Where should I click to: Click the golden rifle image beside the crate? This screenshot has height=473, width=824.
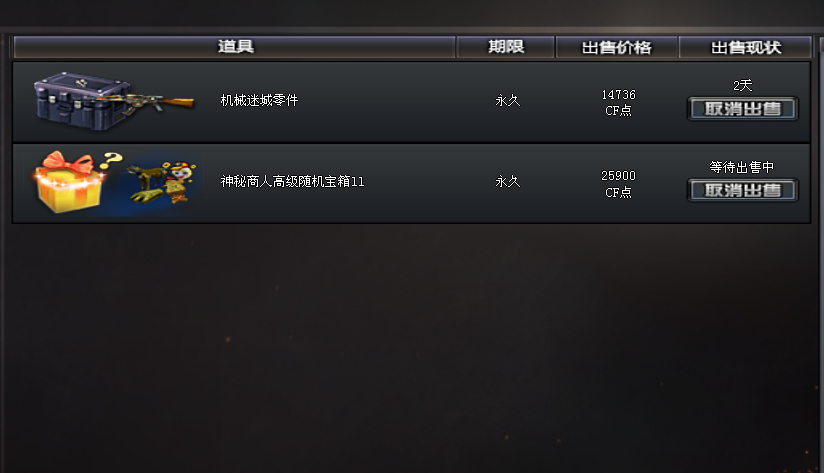(x=158, y=102)
